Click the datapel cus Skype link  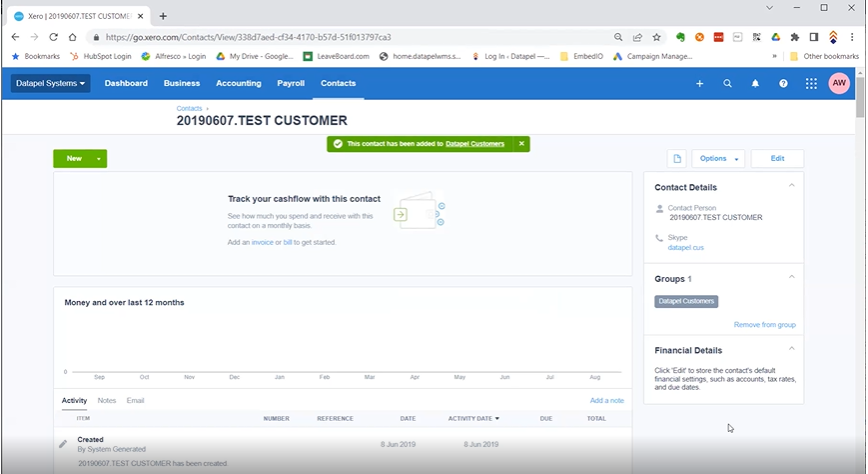[685, 248]
